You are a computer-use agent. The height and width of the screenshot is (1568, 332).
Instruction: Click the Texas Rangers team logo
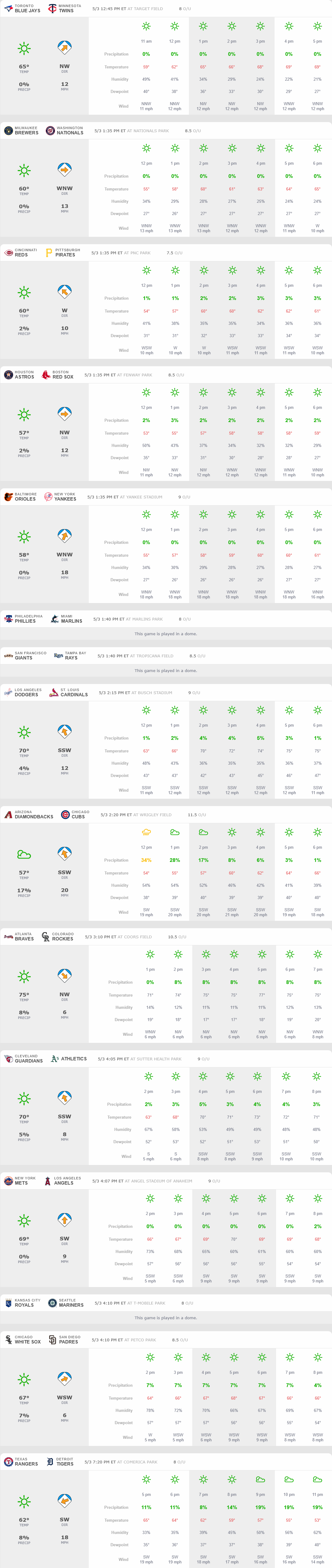9,1462
